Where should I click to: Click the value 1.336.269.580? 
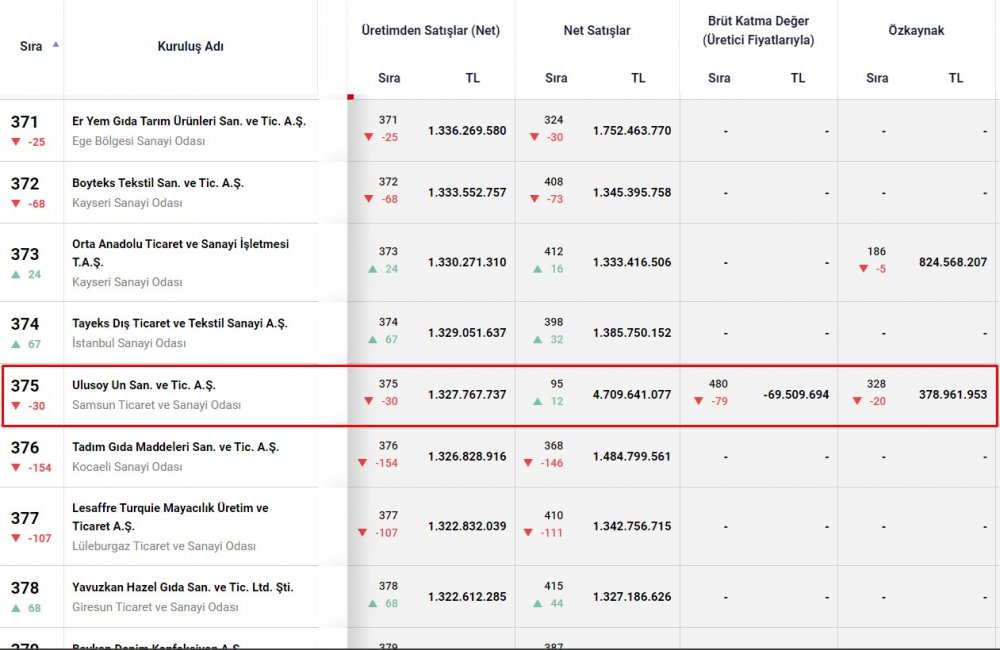point(467,130)
